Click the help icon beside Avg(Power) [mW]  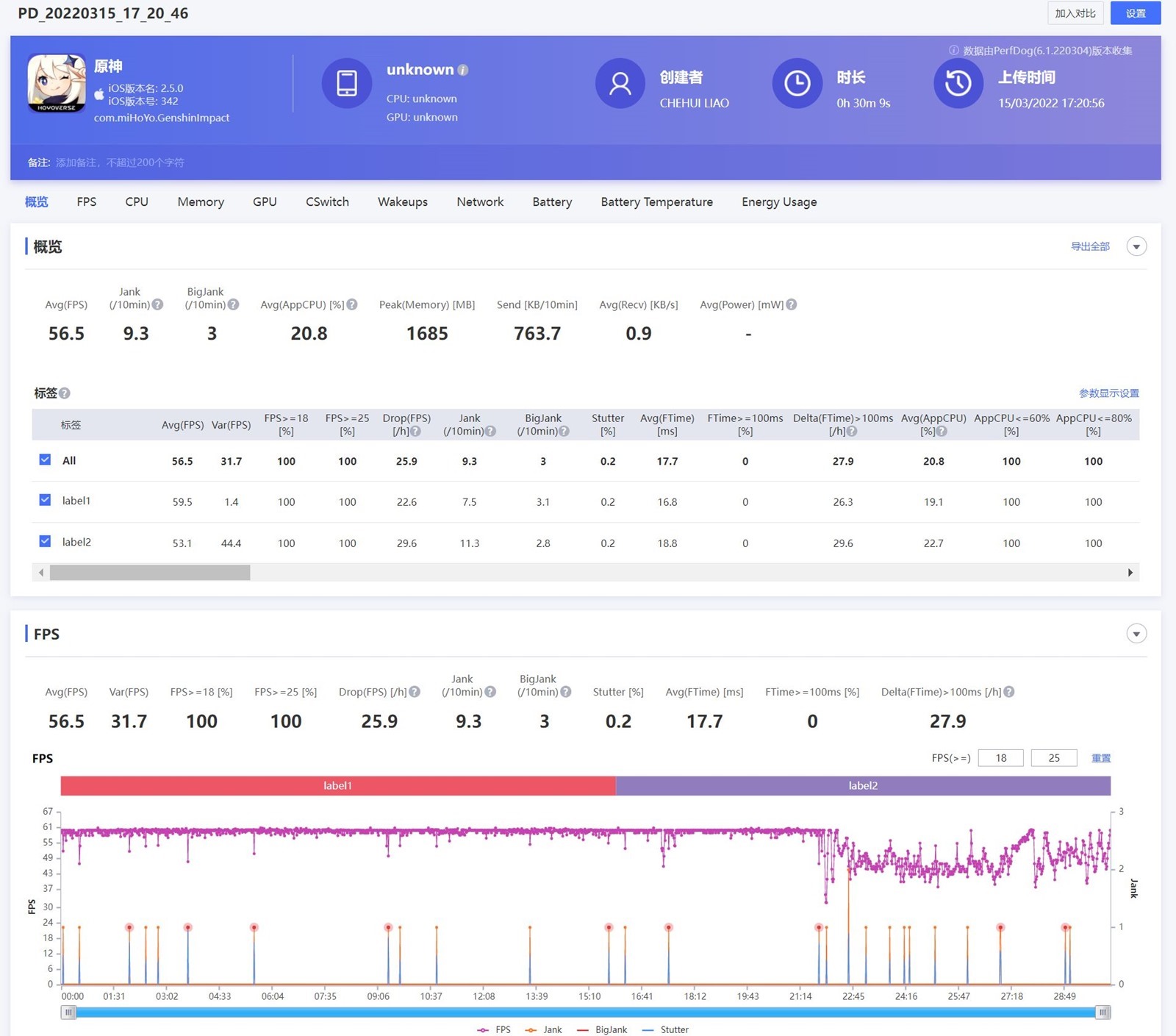click(x=792, y=304)
